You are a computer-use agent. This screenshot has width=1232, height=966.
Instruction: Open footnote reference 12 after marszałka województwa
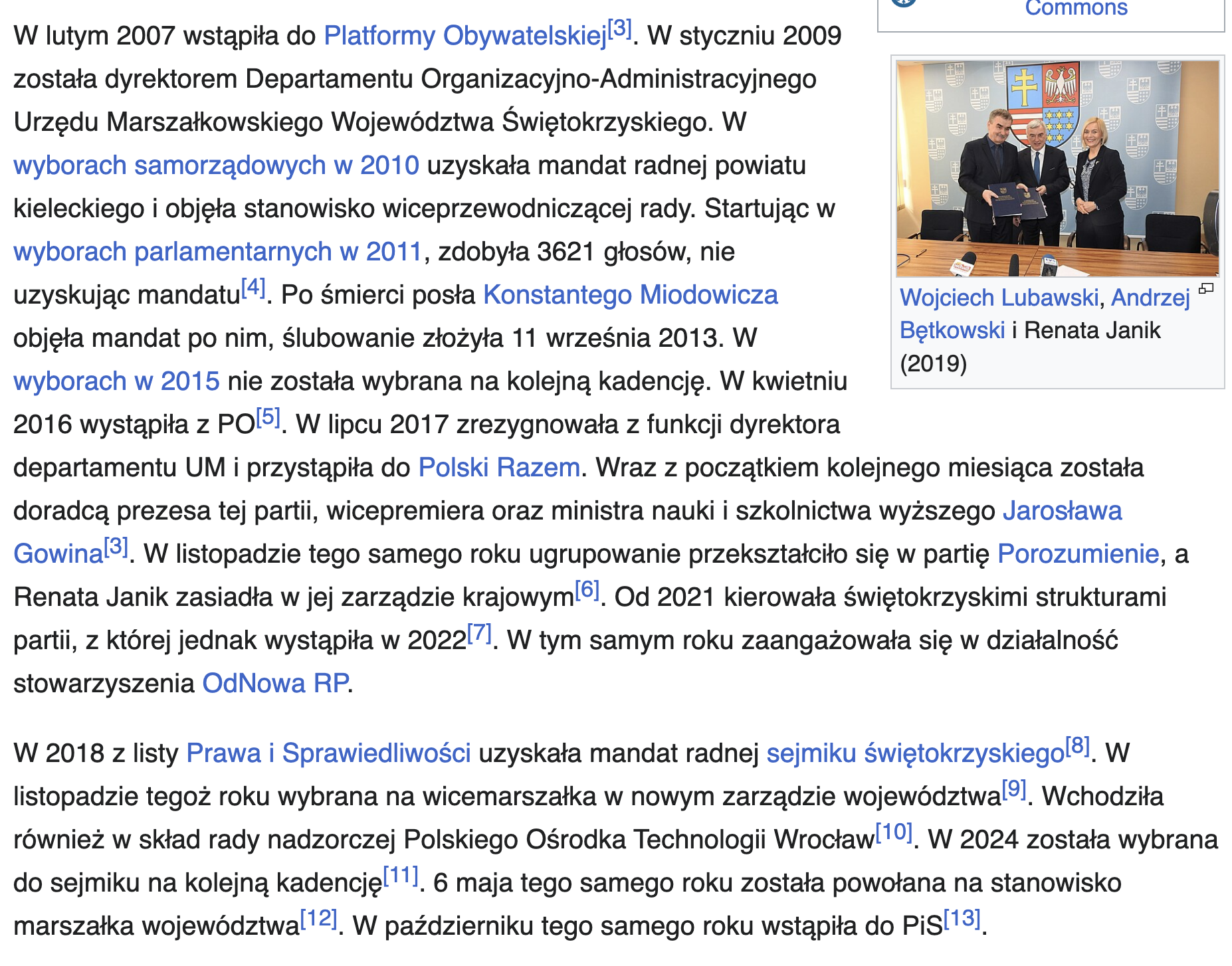(x=318, y=918)
